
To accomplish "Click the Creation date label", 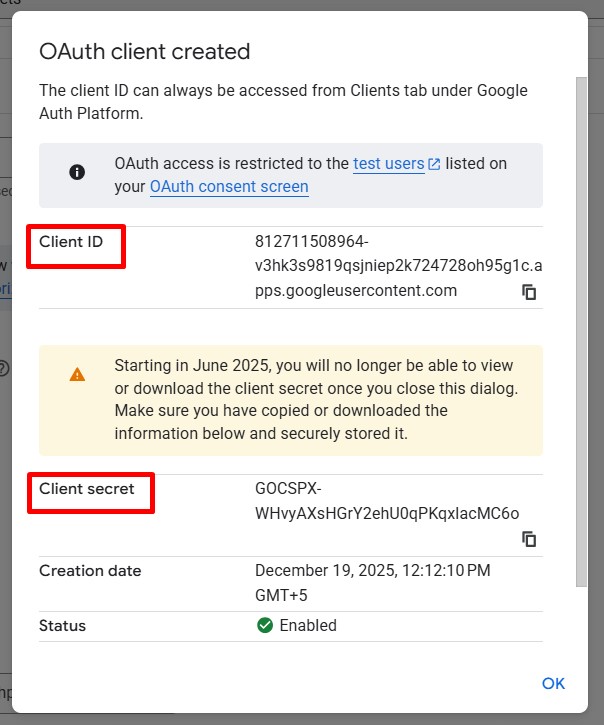I will [x=90, y=571].
